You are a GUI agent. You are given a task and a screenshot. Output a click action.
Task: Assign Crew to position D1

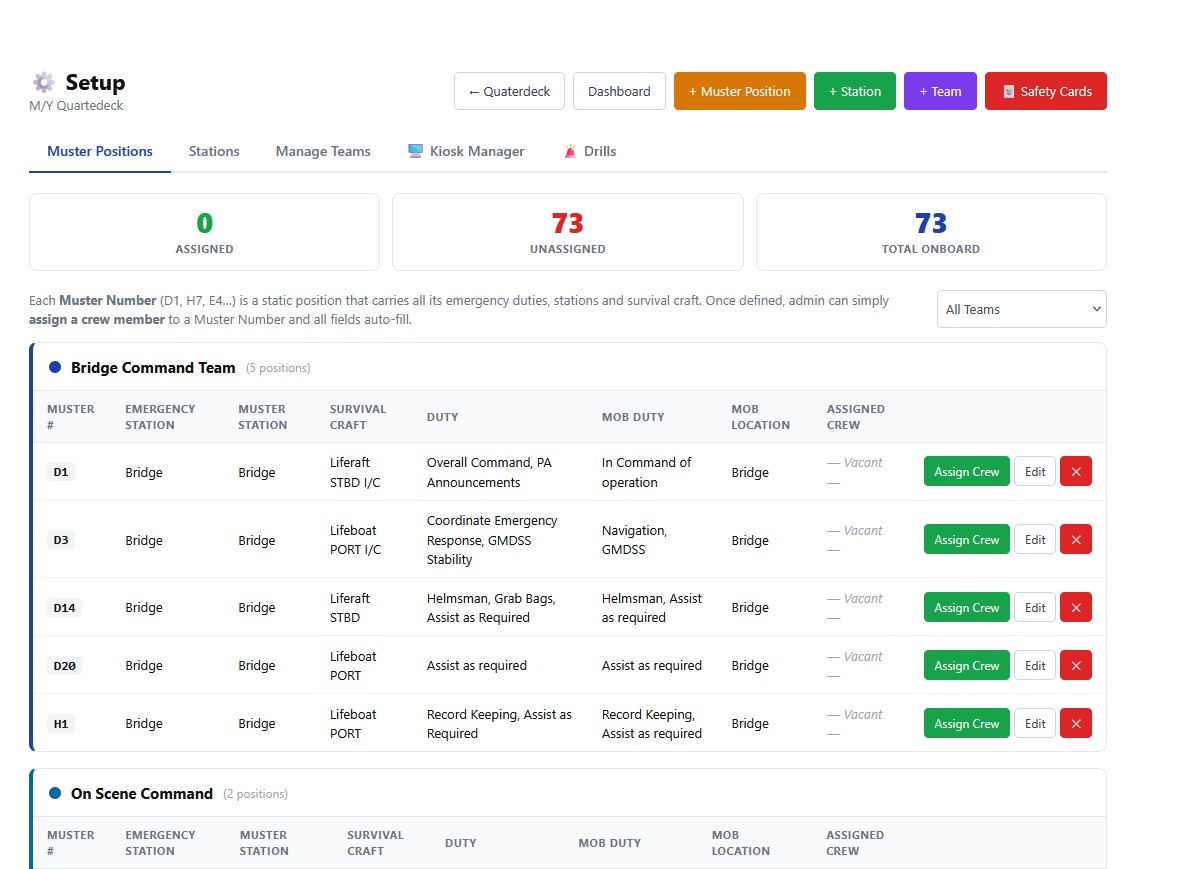pos(967,472)
